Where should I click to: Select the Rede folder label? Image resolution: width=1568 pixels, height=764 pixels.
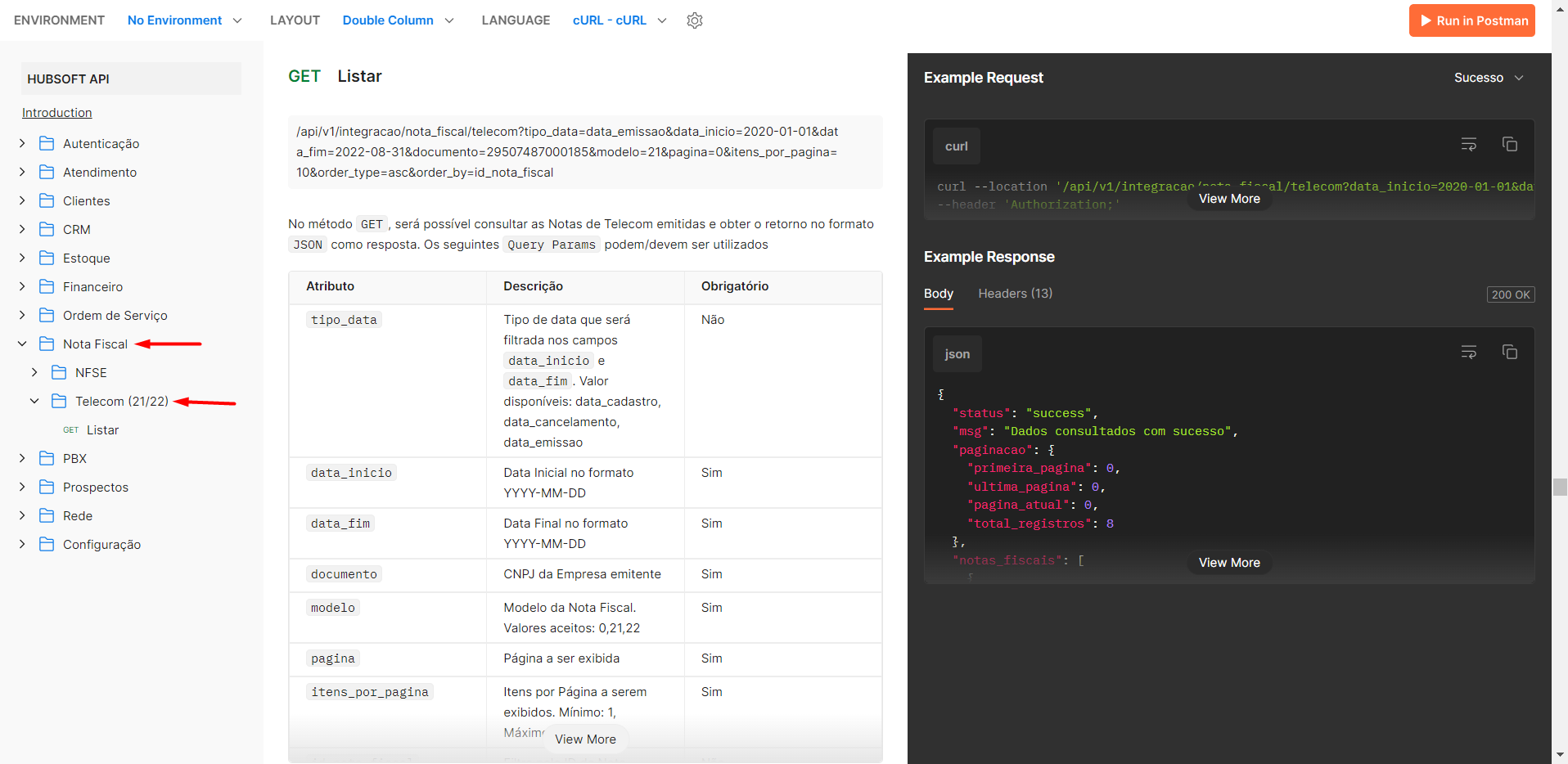pyautogui.click(x=78, y=516)
